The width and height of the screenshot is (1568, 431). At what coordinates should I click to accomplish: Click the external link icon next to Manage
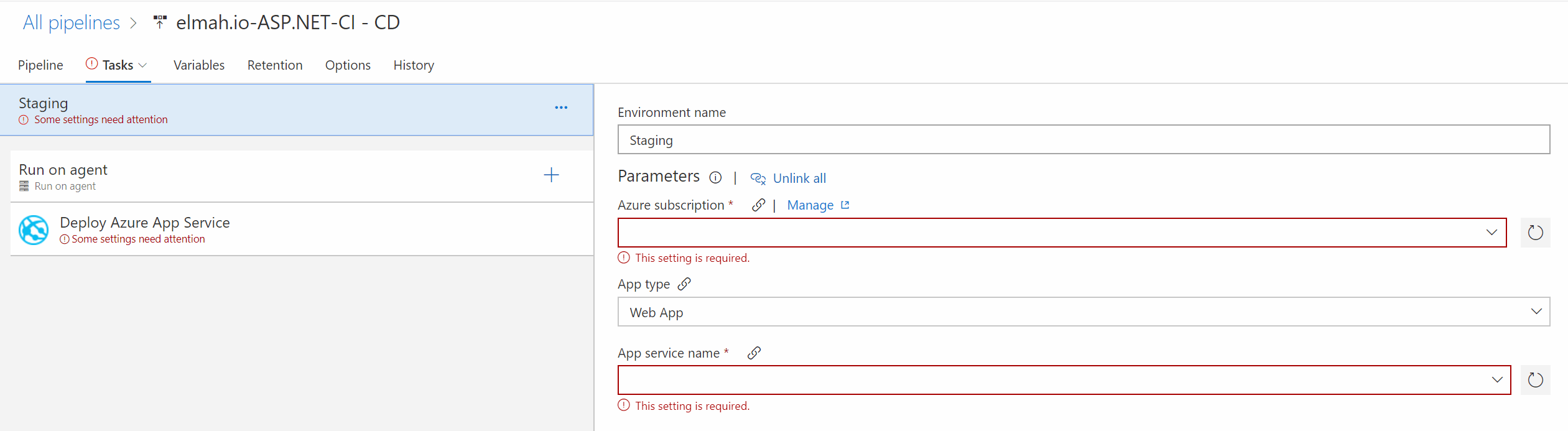pyautogui.click(x=845, y=205)
